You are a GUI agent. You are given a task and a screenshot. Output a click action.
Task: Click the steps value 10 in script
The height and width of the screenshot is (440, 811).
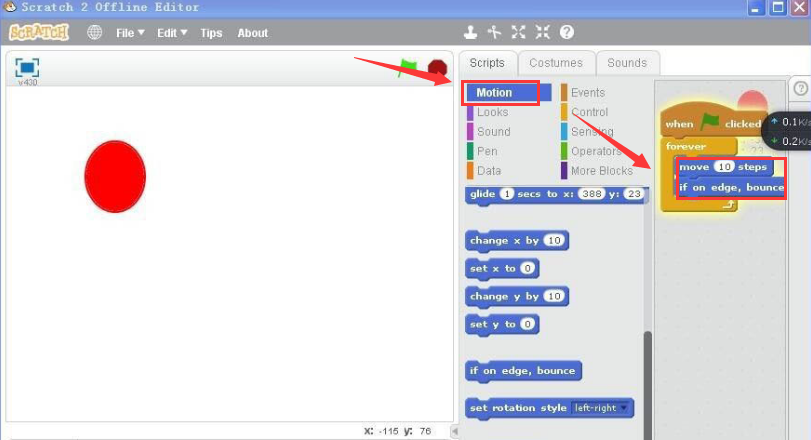[x=724, y=166]
